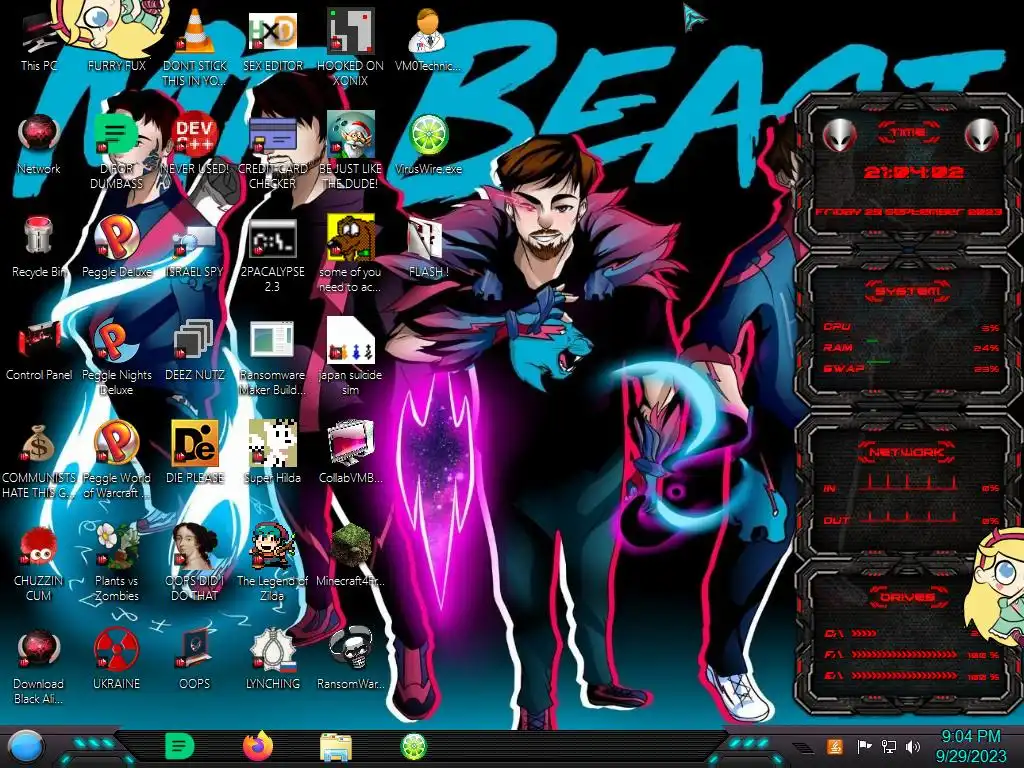This screenshot has width=1024, height=768.
Task: Open the VLC cone DONT STICK shortcut
Action: pos(195,47)
